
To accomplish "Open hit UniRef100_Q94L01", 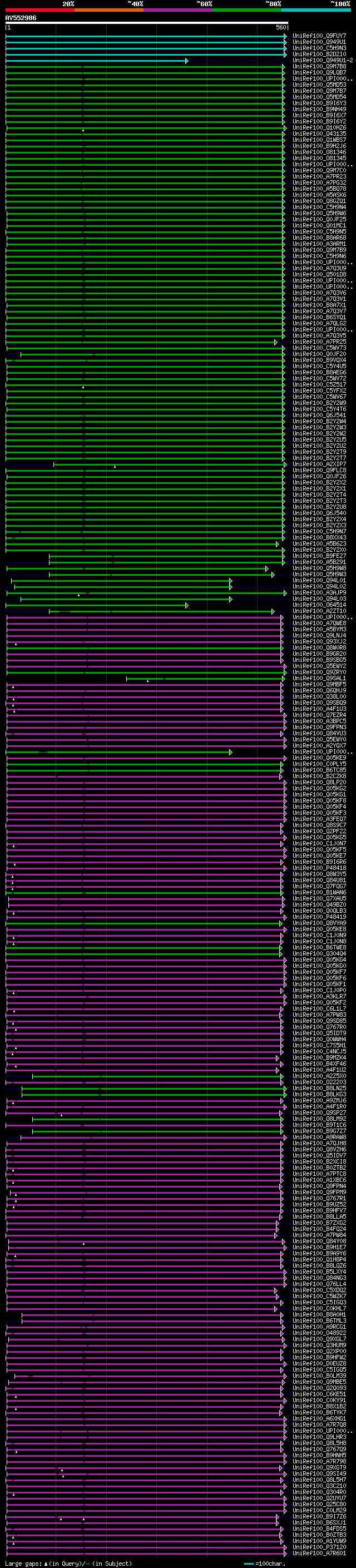I will tap(319, 581).
